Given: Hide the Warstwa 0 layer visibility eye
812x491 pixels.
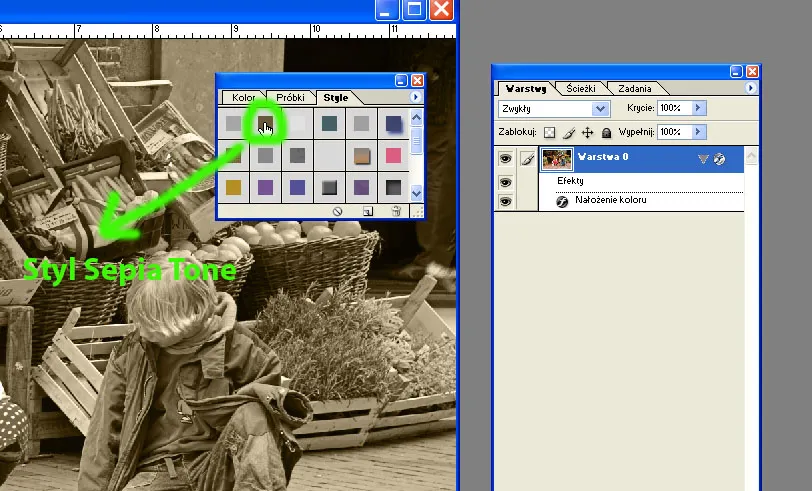Looking at the screenshot, I should click(x=505, y=158).
